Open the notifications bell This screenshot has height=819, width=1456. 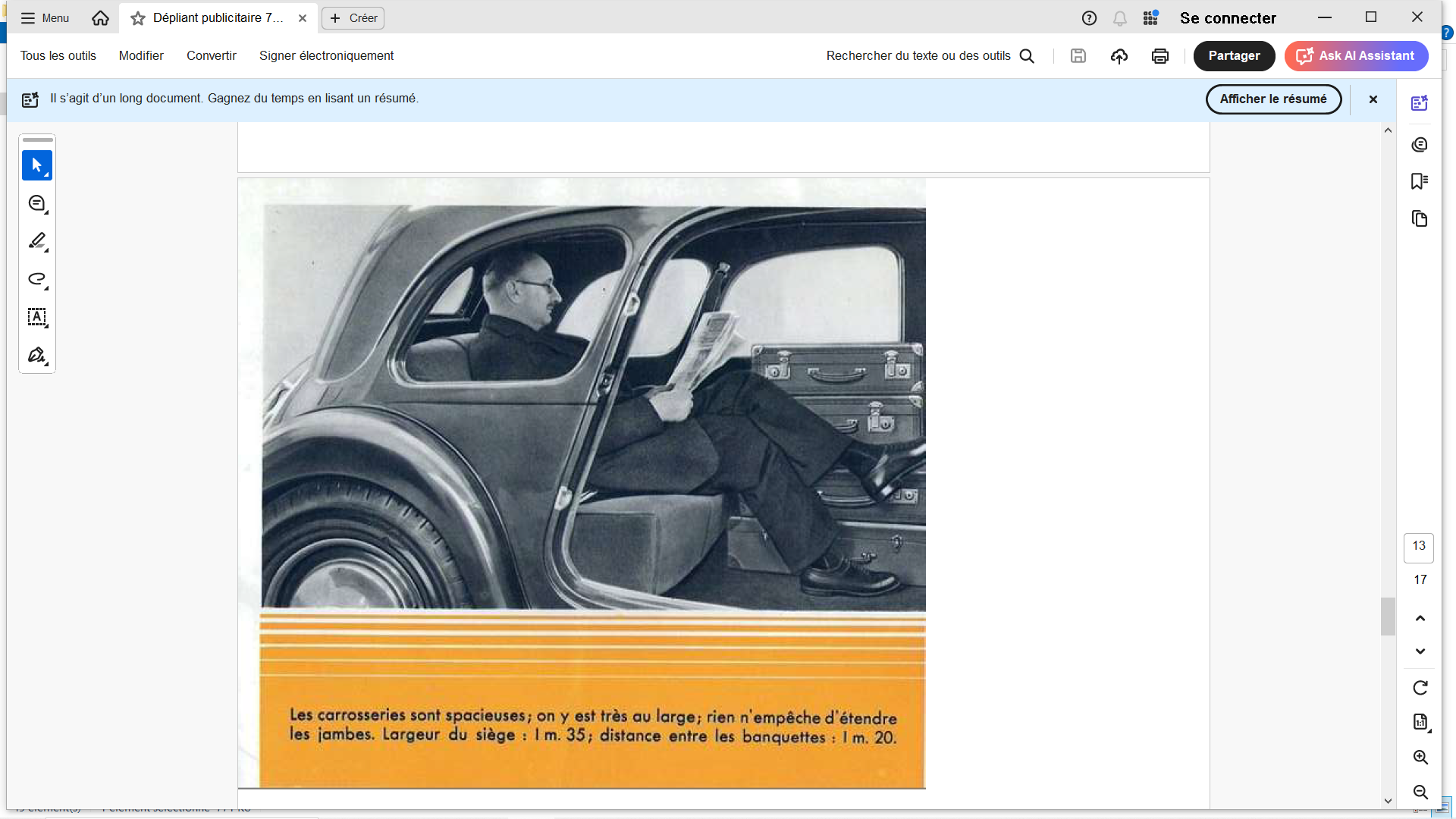coord(1120,18)
